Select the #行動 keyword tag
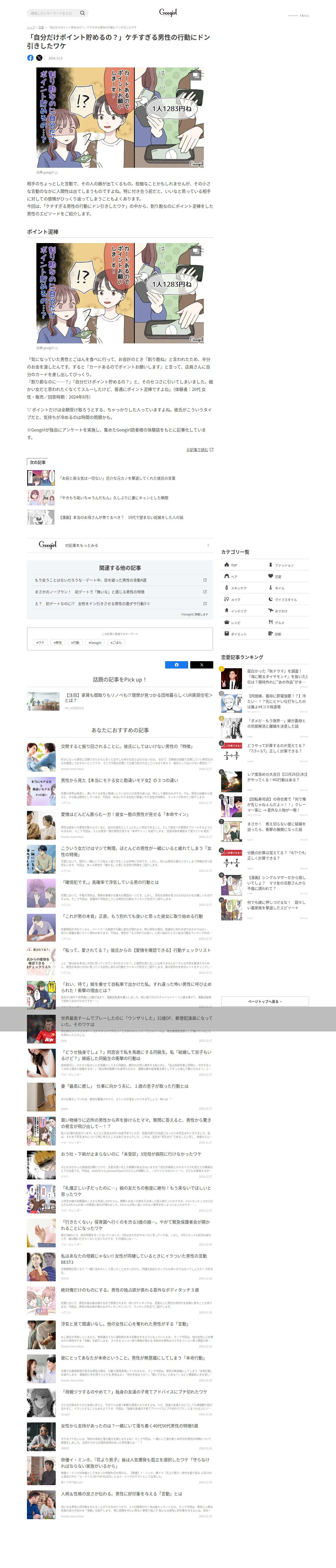 pos(75,642)
